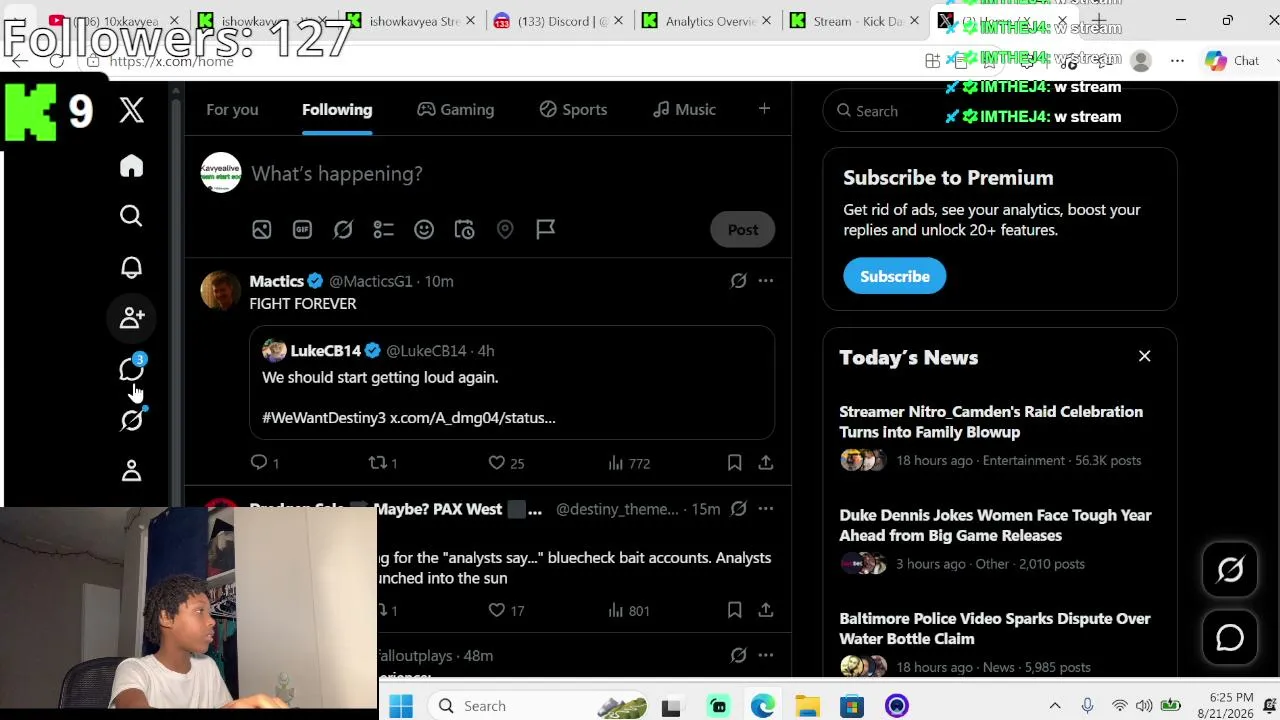1280x720 pixels.
Task: Ask Grok about the Falloutplays post
Action: [x=738, y=656]
